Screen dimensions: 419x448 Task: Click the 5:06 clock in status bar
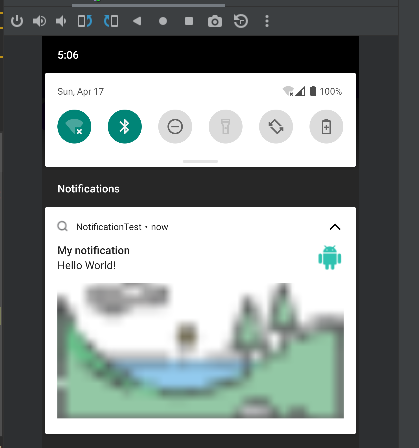tap(68, 55)
